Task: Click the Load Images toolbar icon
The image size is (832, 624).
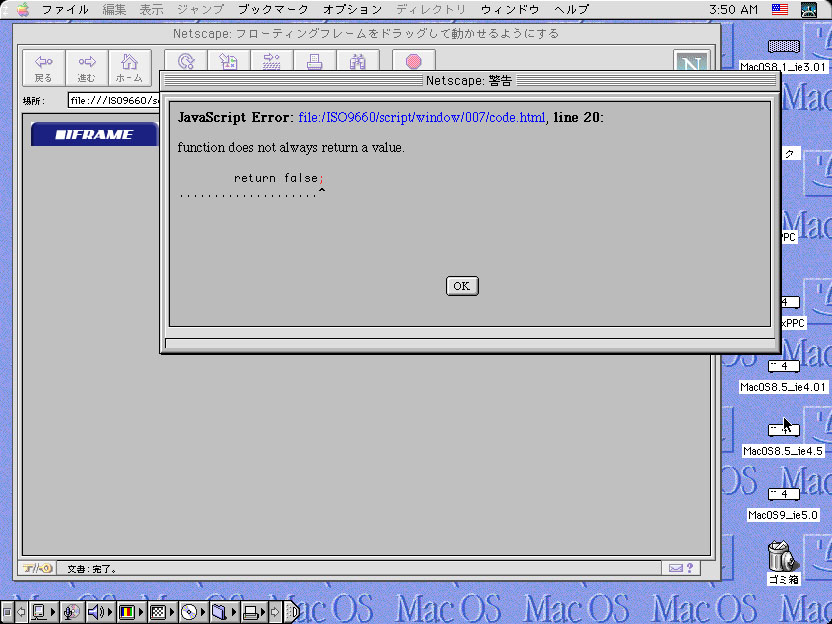Action: 229,60
